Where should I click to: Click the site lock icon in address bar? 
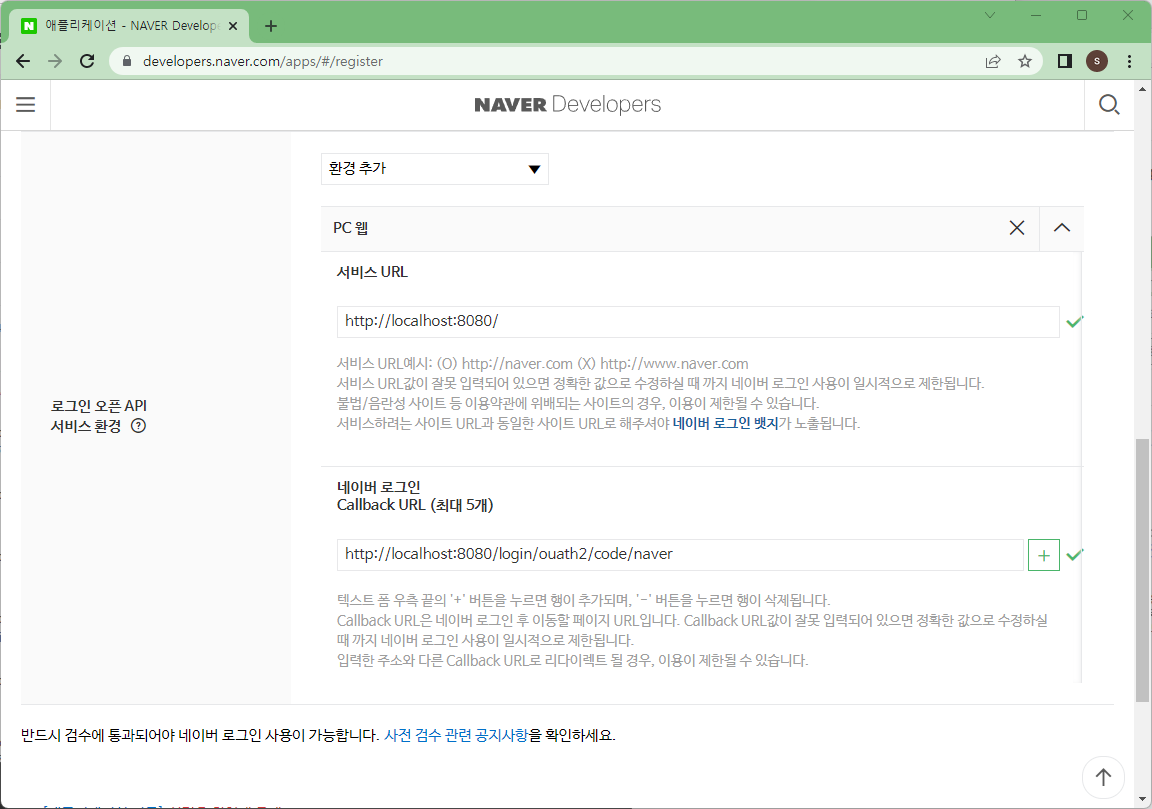pos(126,61)
